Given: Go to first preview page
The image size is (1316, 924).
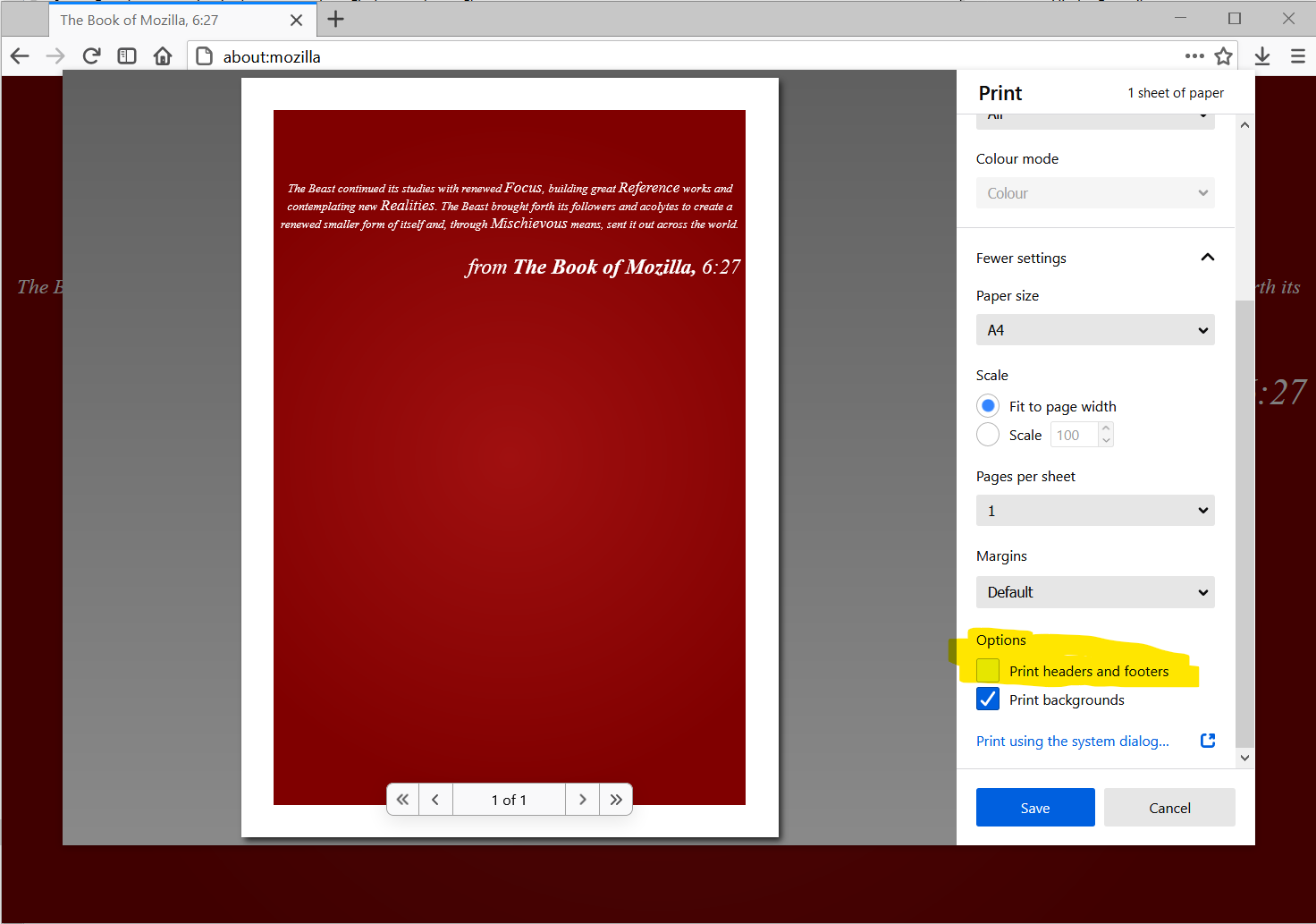Looking at the screenshot, I should coord(402,800).
